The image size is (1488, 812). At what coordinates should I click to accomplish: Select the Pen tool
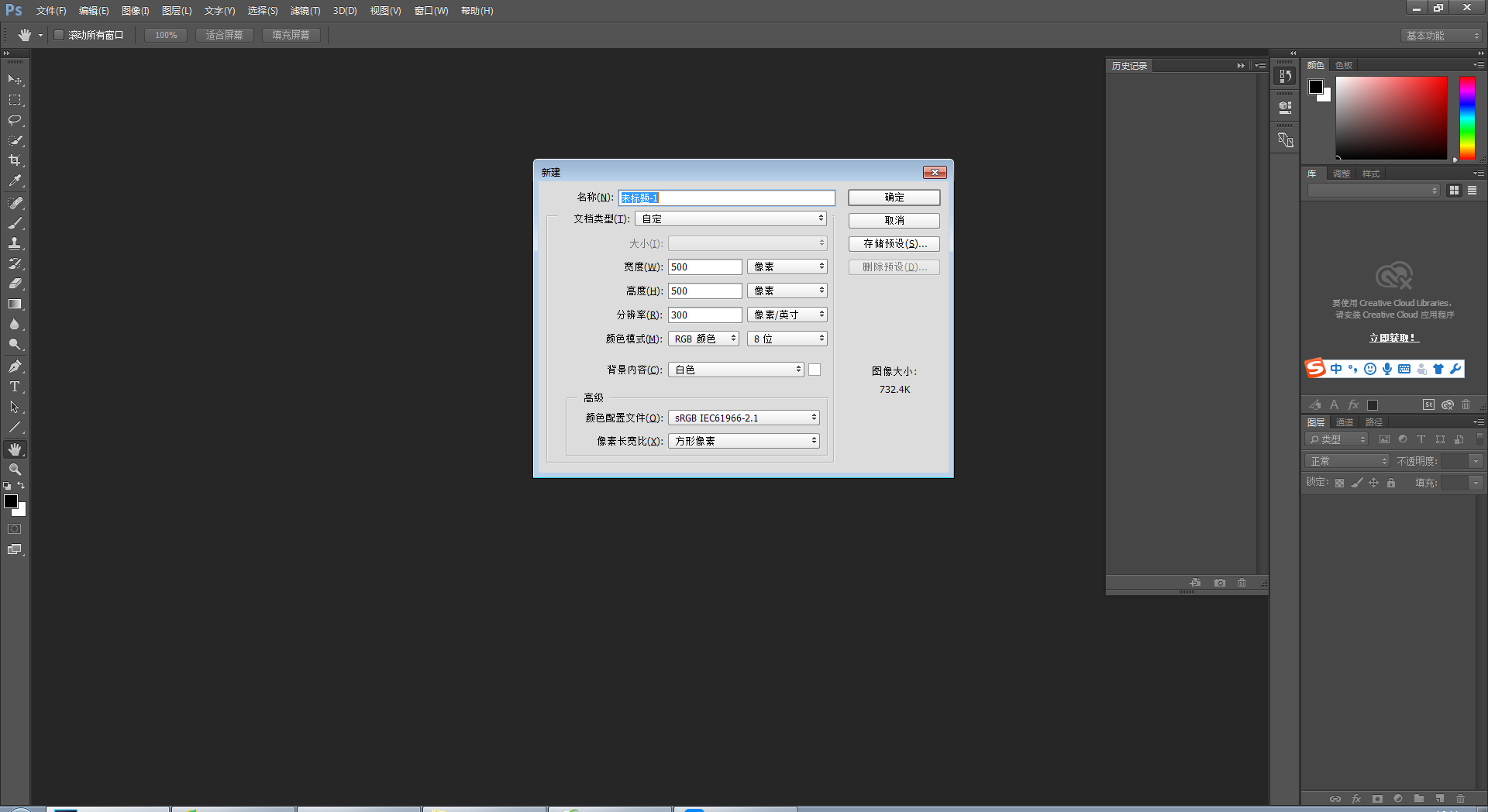15,366
